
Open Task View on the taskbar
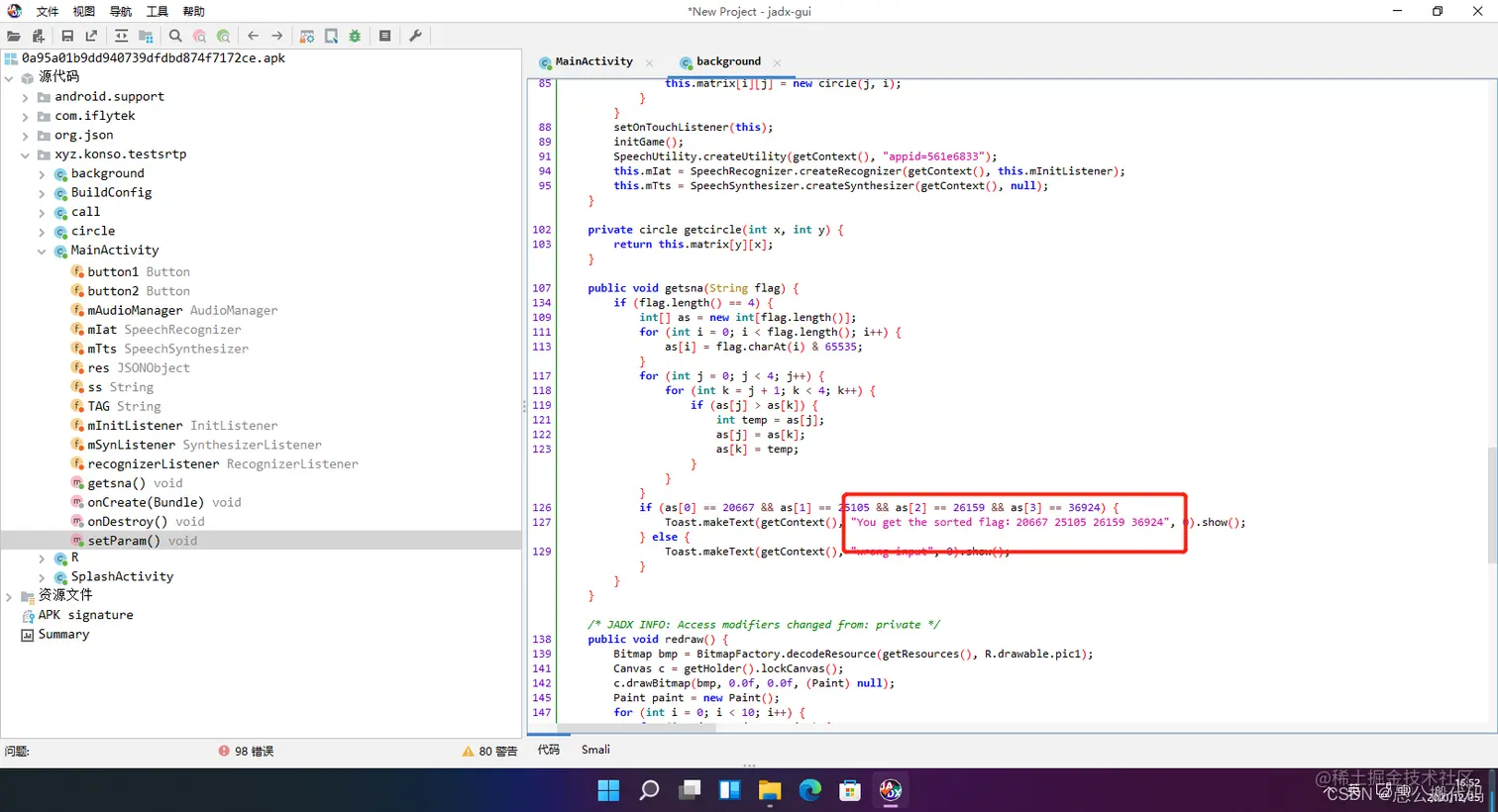pyautogui.click(x=690, y=790)
